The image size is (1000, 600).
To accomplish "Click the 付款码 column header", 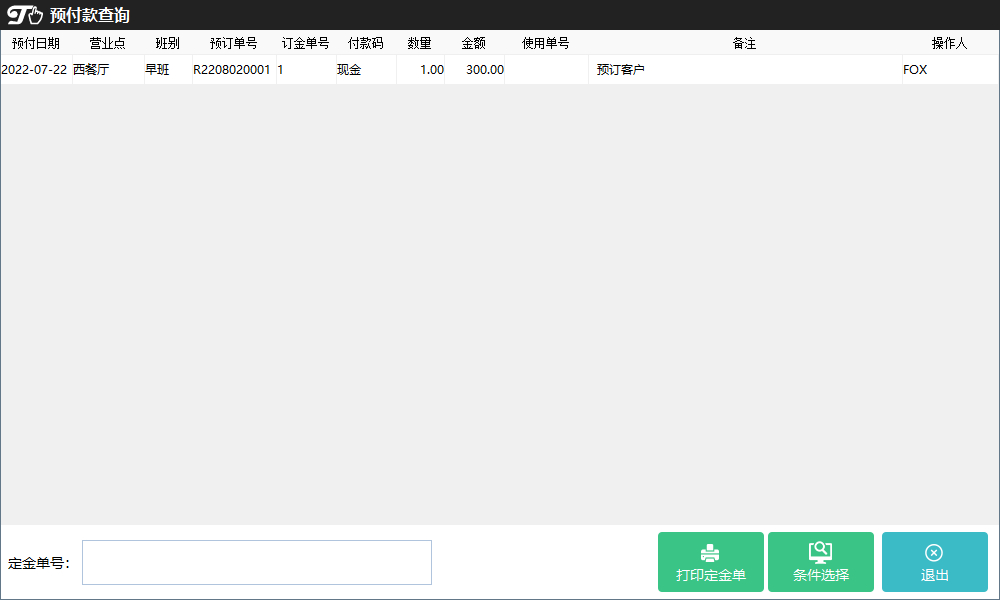I will pos(365,43).
